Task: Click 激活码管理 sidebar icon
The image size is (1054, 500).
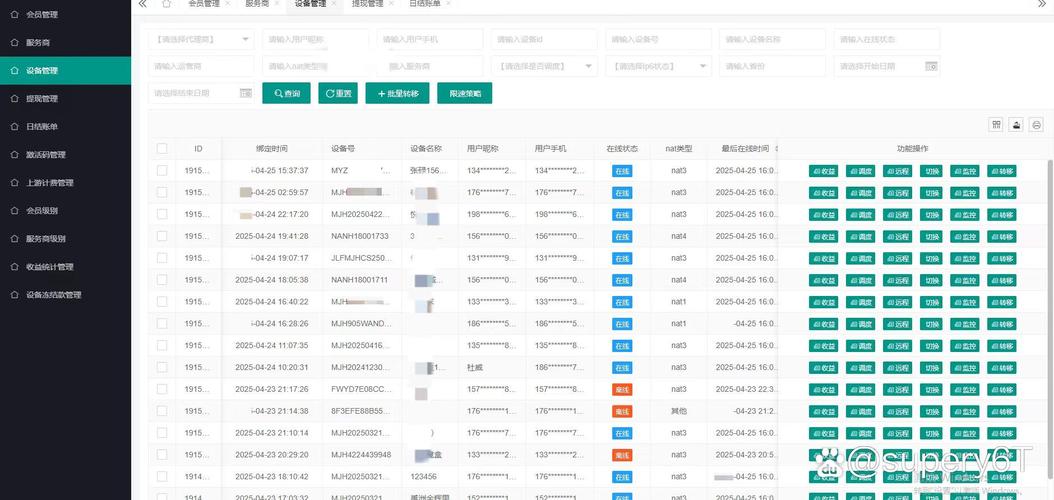Action: 15,155
